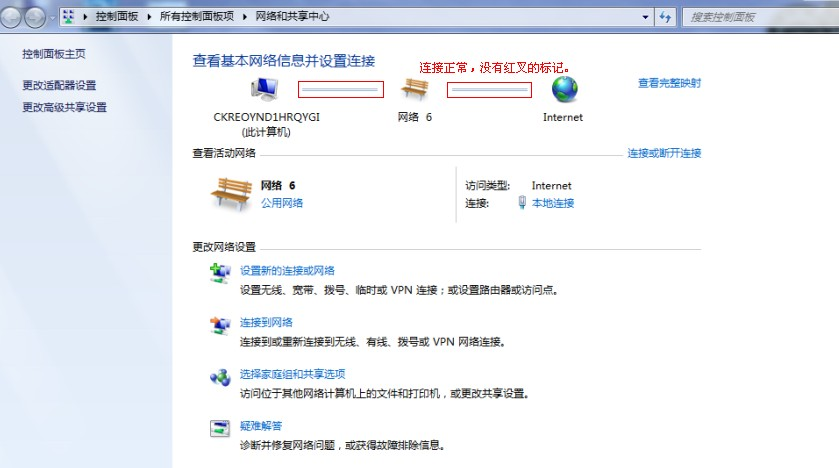This screenshot has height=468, width=839.
Task: Open the address bar history dropdown arrow
Action: click(x=645, y=17)
